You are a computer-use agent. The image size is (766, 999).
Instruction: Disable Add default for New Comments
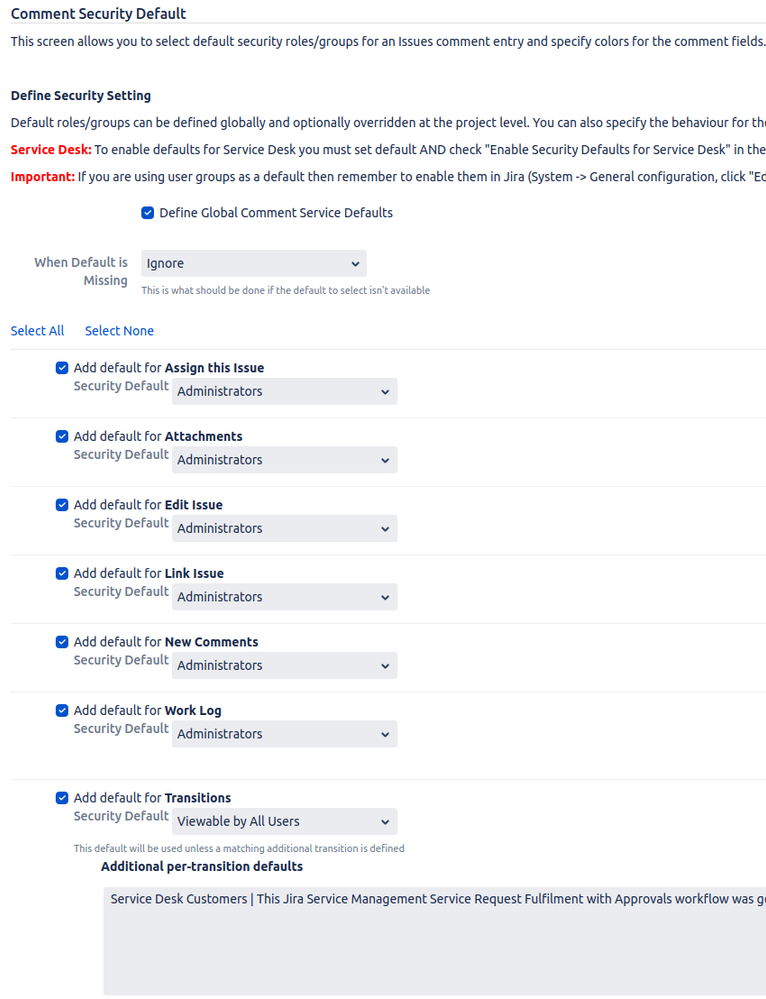click(61, 642)
